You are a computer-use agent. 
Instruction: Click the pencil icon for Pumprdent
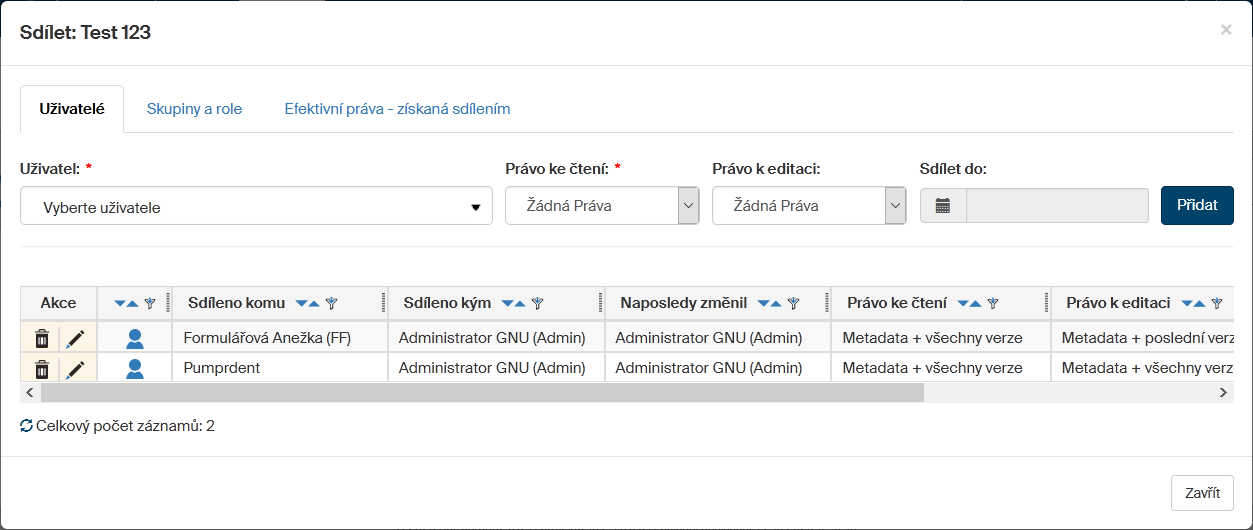coord(75,370)
